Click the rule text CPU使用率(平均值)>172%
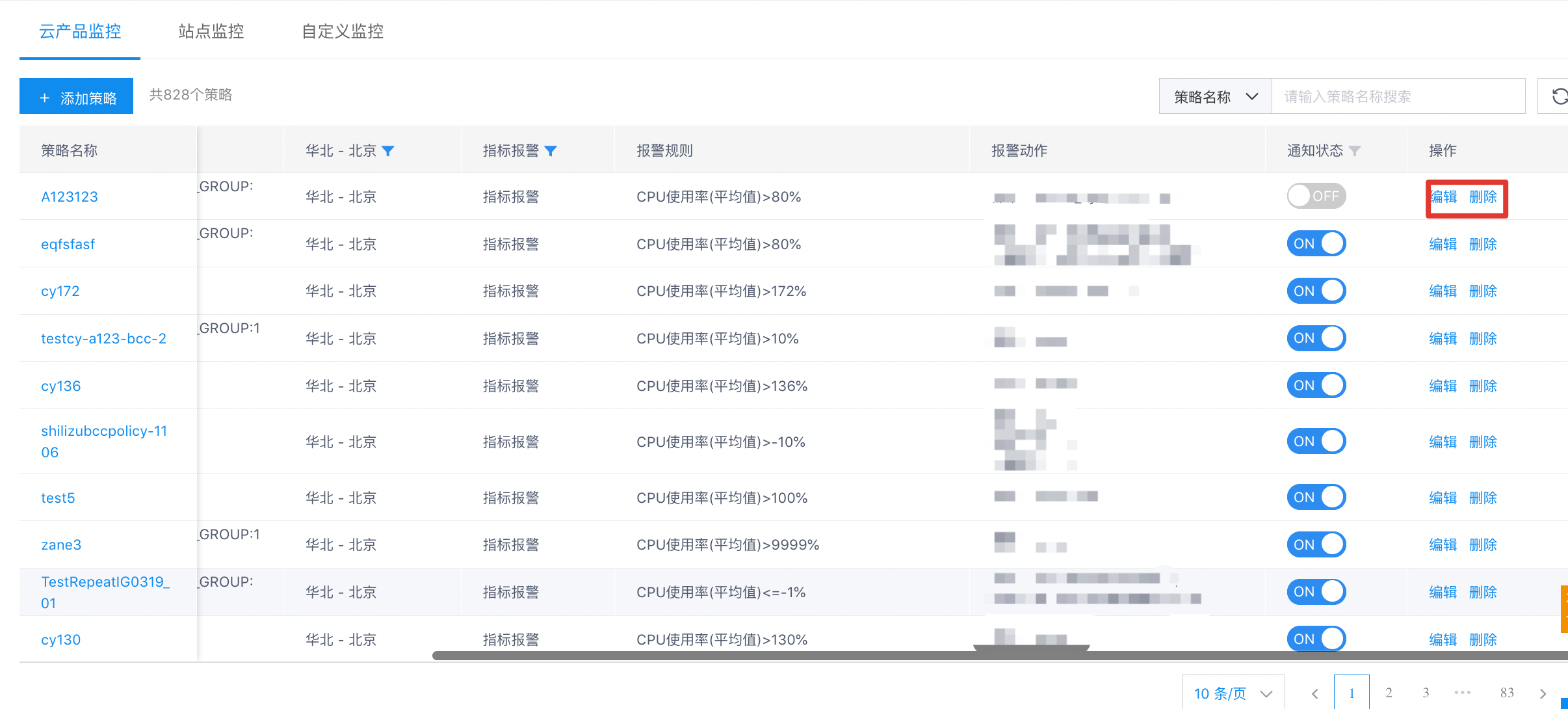The image size is (1568, 709). (721, 291)
